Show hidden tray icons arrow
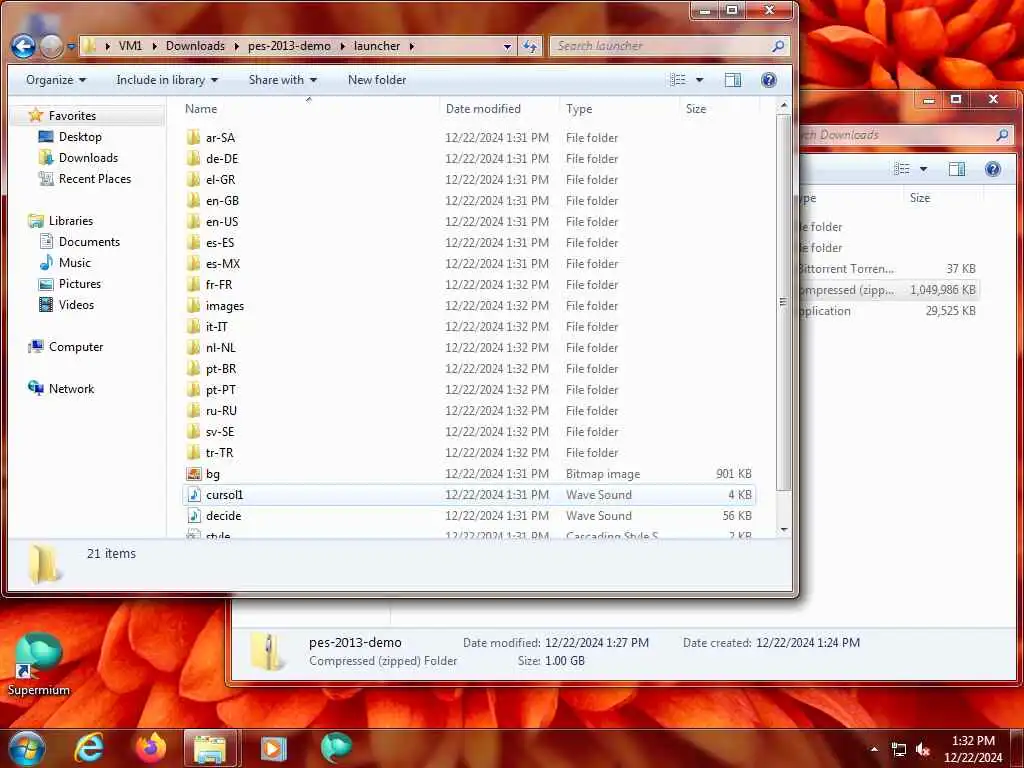This screenshot has width=1024, height=768. point(874,749)
